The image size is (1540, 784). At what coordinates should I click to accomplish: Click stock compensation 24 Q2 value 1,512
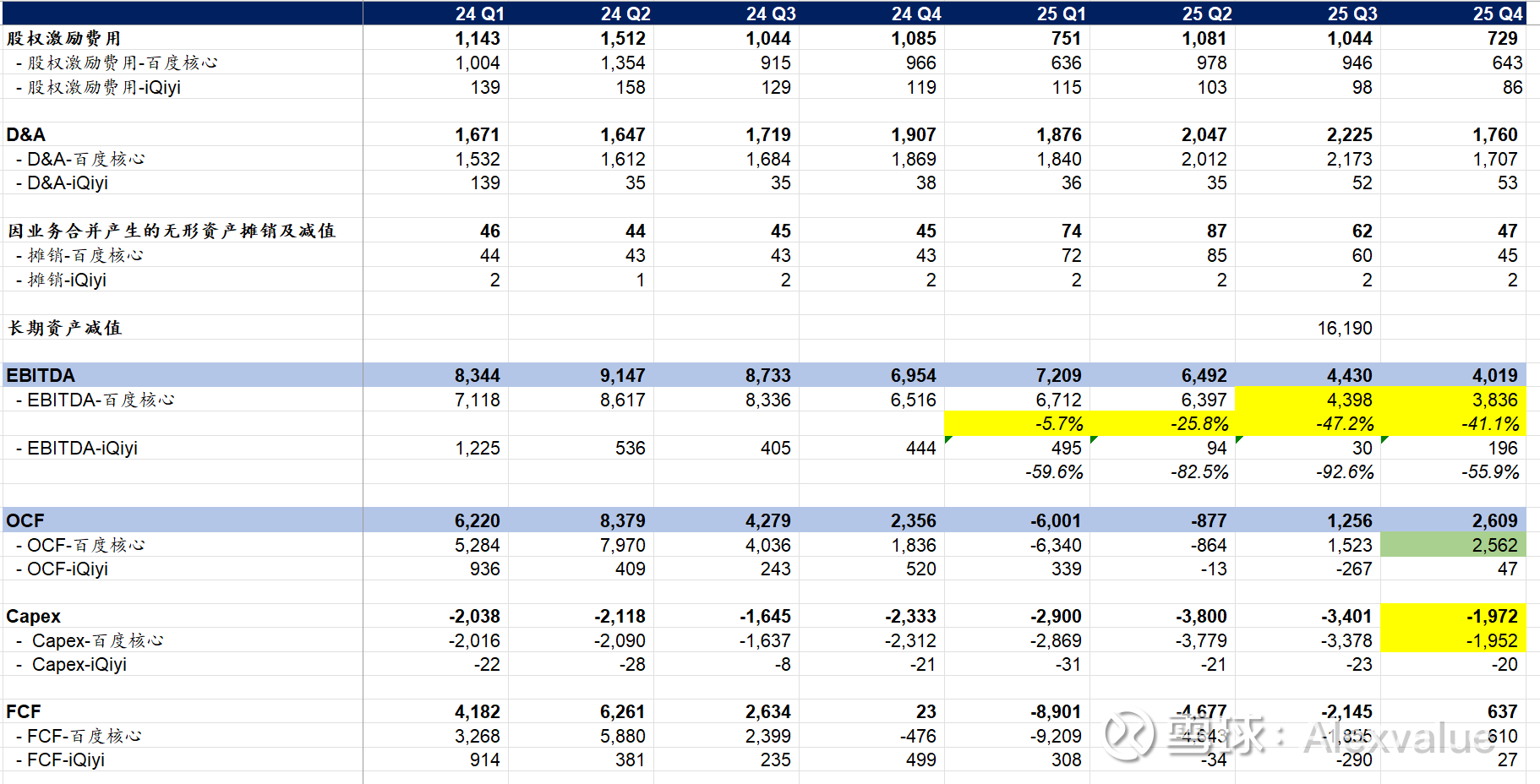coord(622,38)
